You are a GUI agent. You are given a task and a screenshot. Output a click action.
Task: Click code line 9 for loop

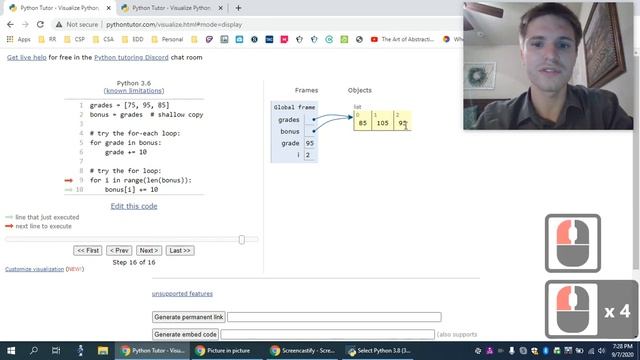point(141,180)
